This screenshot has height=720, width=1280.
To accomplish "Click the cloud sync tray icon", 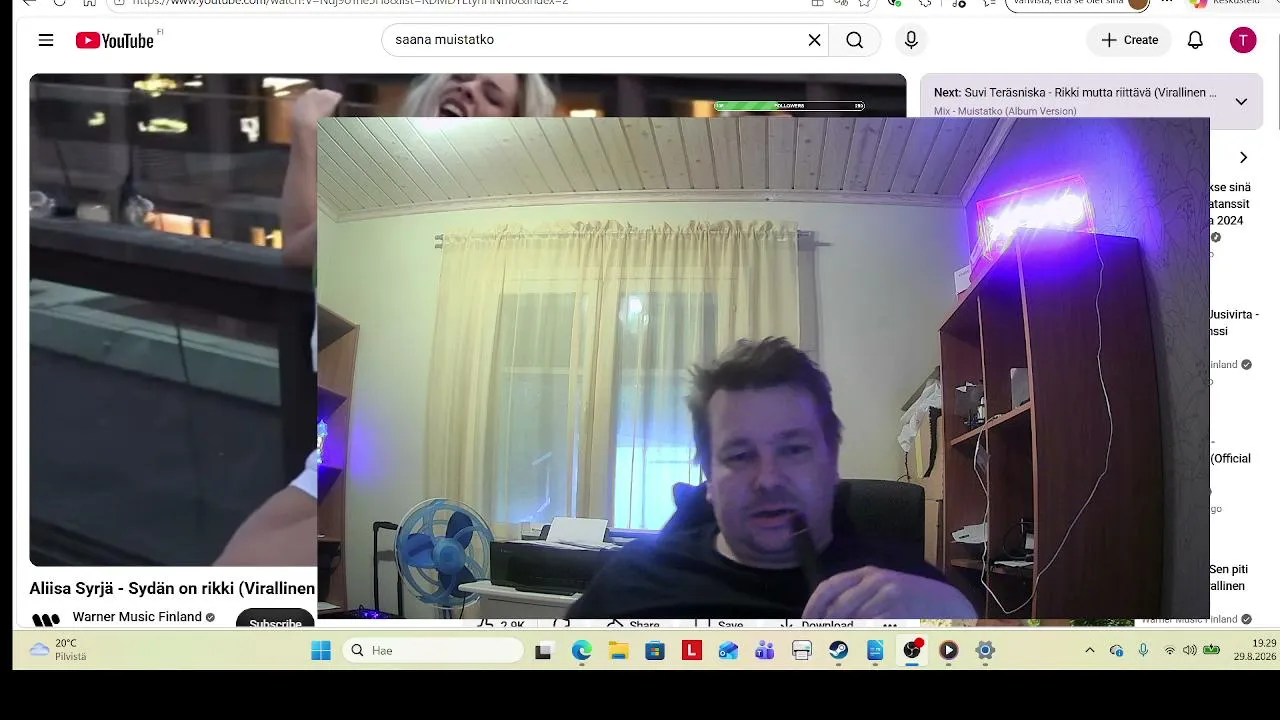I will point(1117,651).
